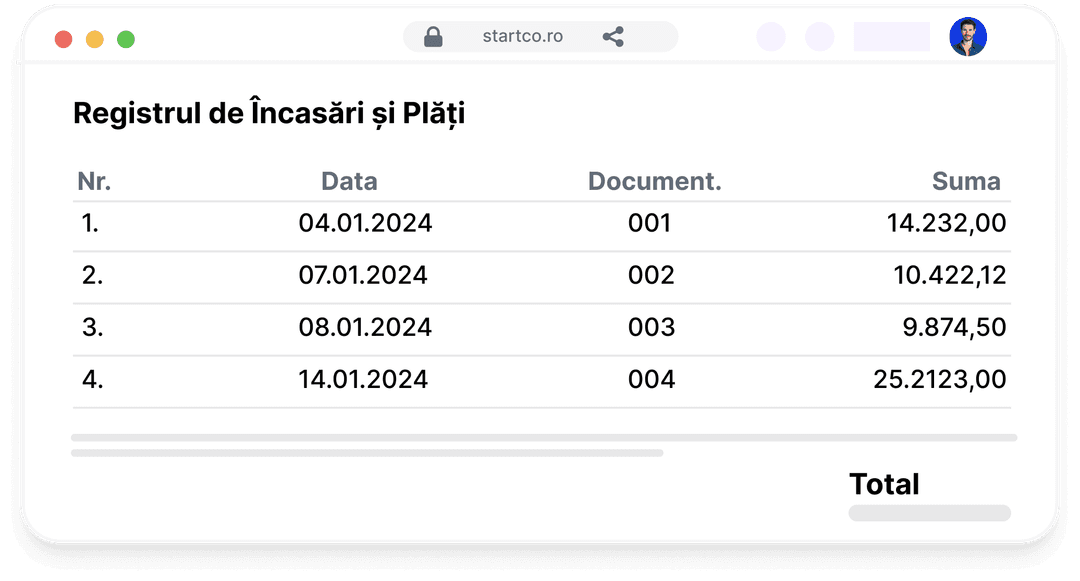This screenshot has height=581, width=1080.
Task: Click the first round placeholder toolbar button
Action: tap(771, 36)
